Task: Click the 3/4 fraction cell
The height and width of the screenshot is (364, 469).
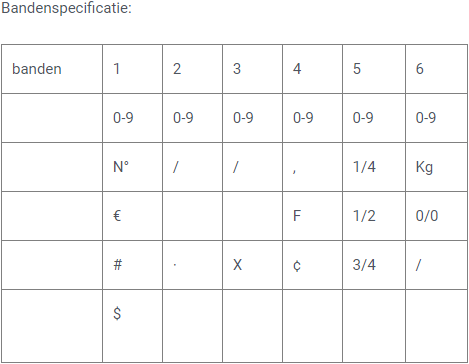Action: pos(374,265)
